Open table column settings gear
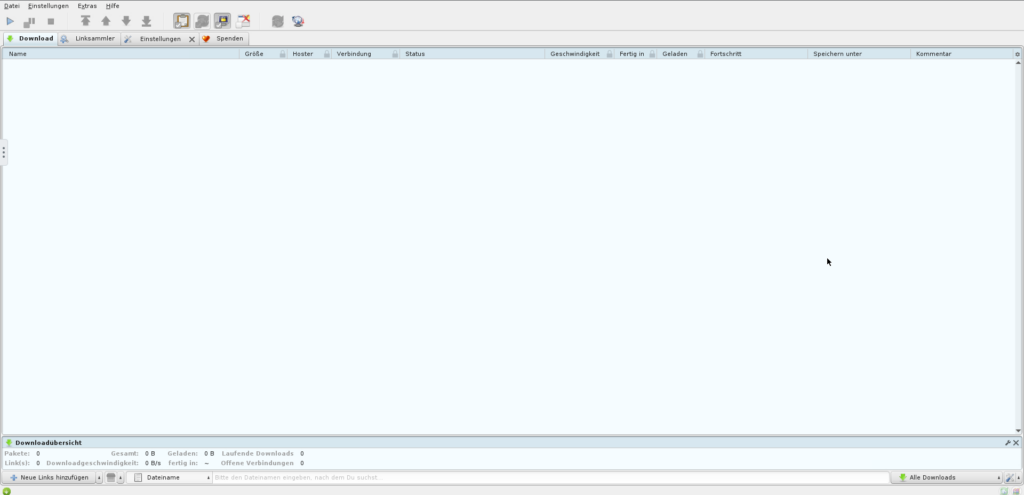 (1017, 54)
